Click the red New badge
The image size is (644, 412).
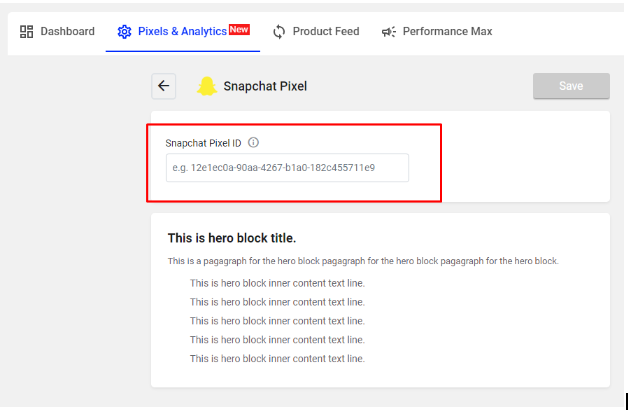(x=239, y=30)
